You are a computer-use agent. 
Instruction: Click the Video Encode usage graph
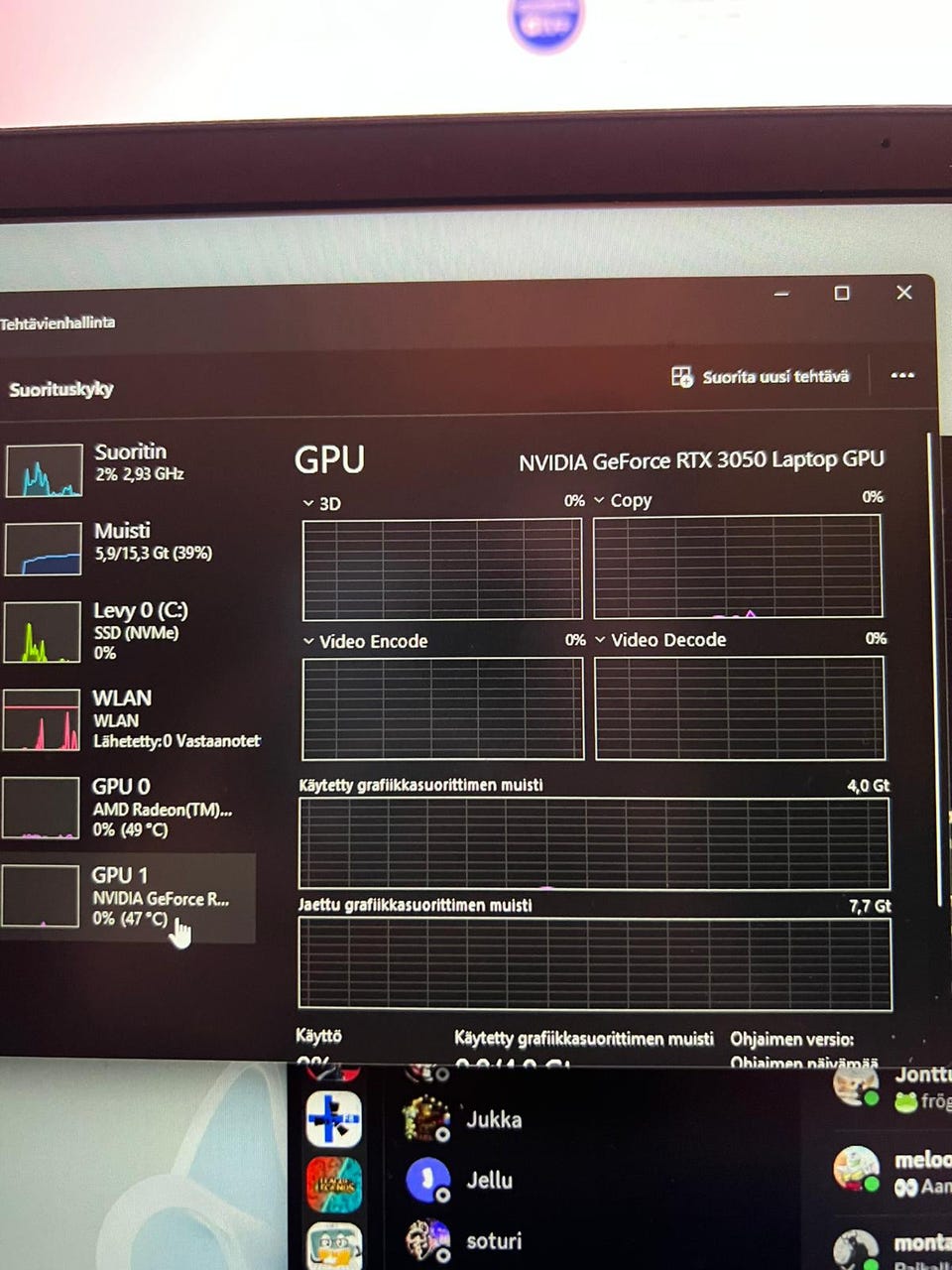coord(443,708)
